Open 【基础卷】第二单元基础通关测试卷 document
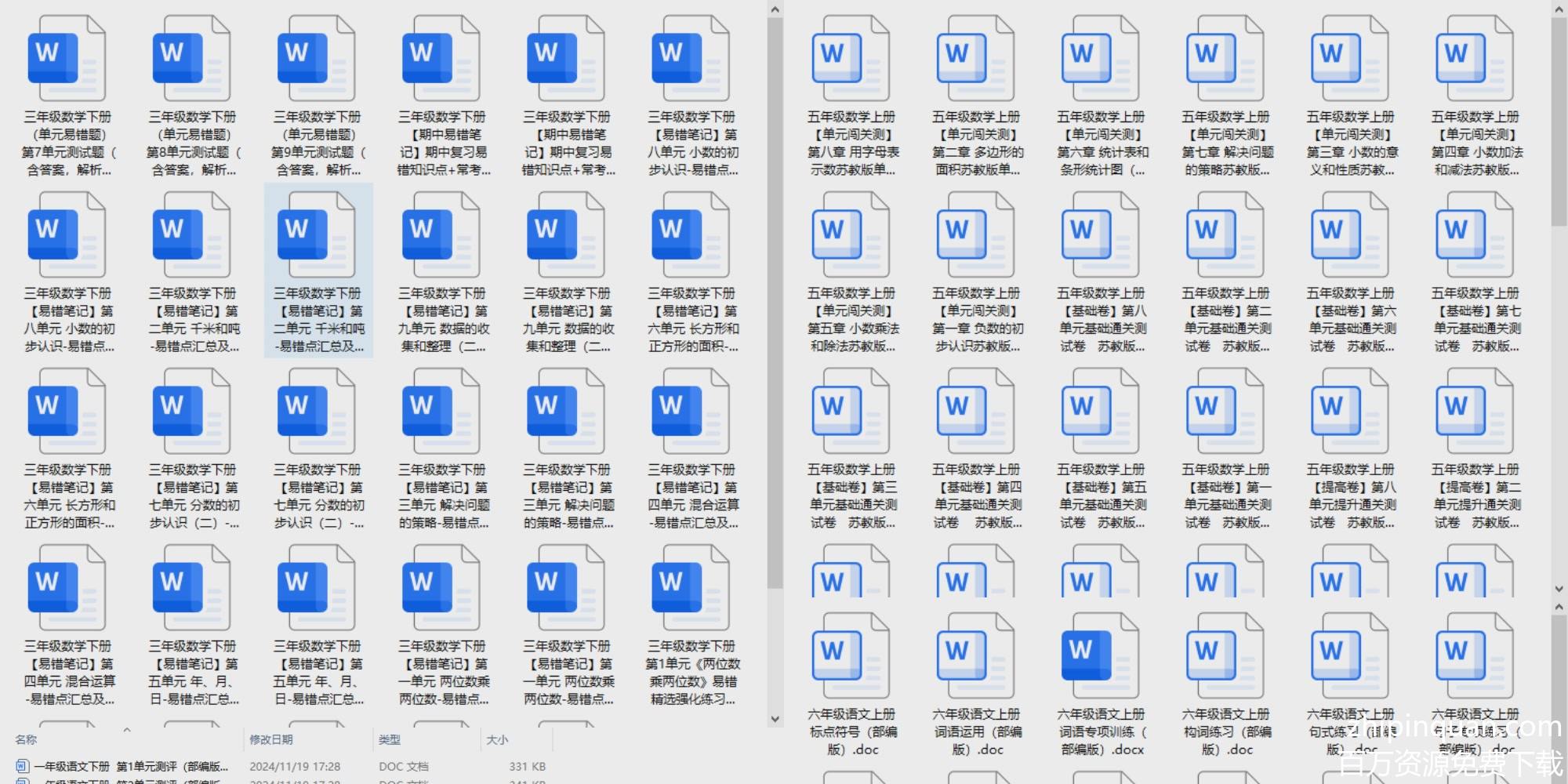The width and height of the screenshot is (1568, 784). 1226,274
